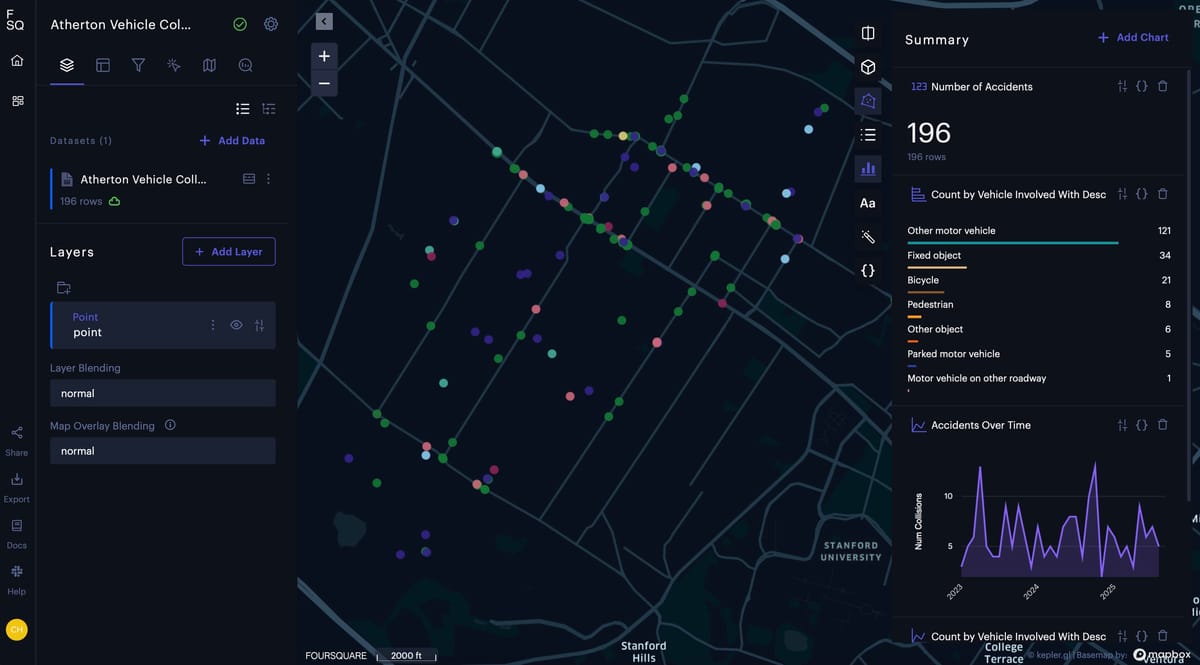Configure the Number of Accidents chart
1200x665 pixels.
1122,87
